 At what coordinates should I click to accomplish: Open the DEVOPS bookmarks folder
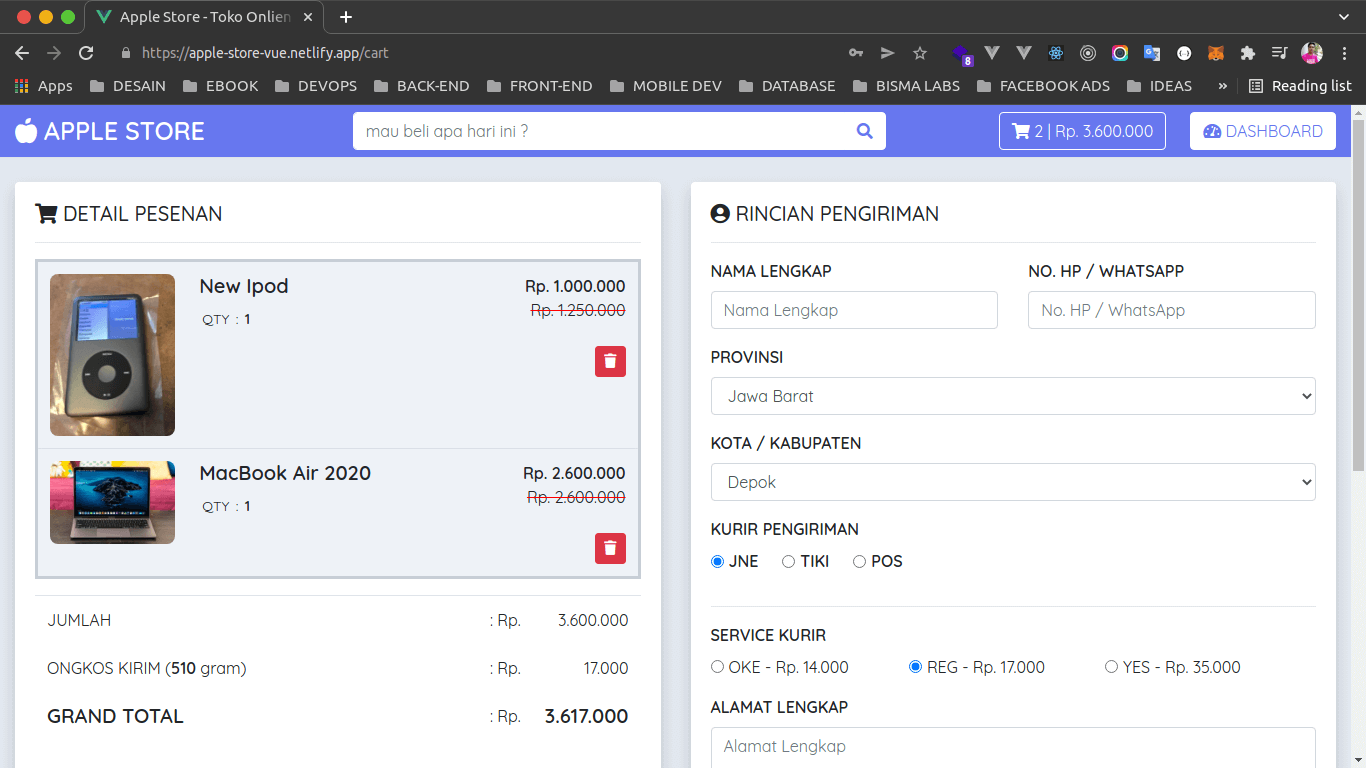click(316, 86)
